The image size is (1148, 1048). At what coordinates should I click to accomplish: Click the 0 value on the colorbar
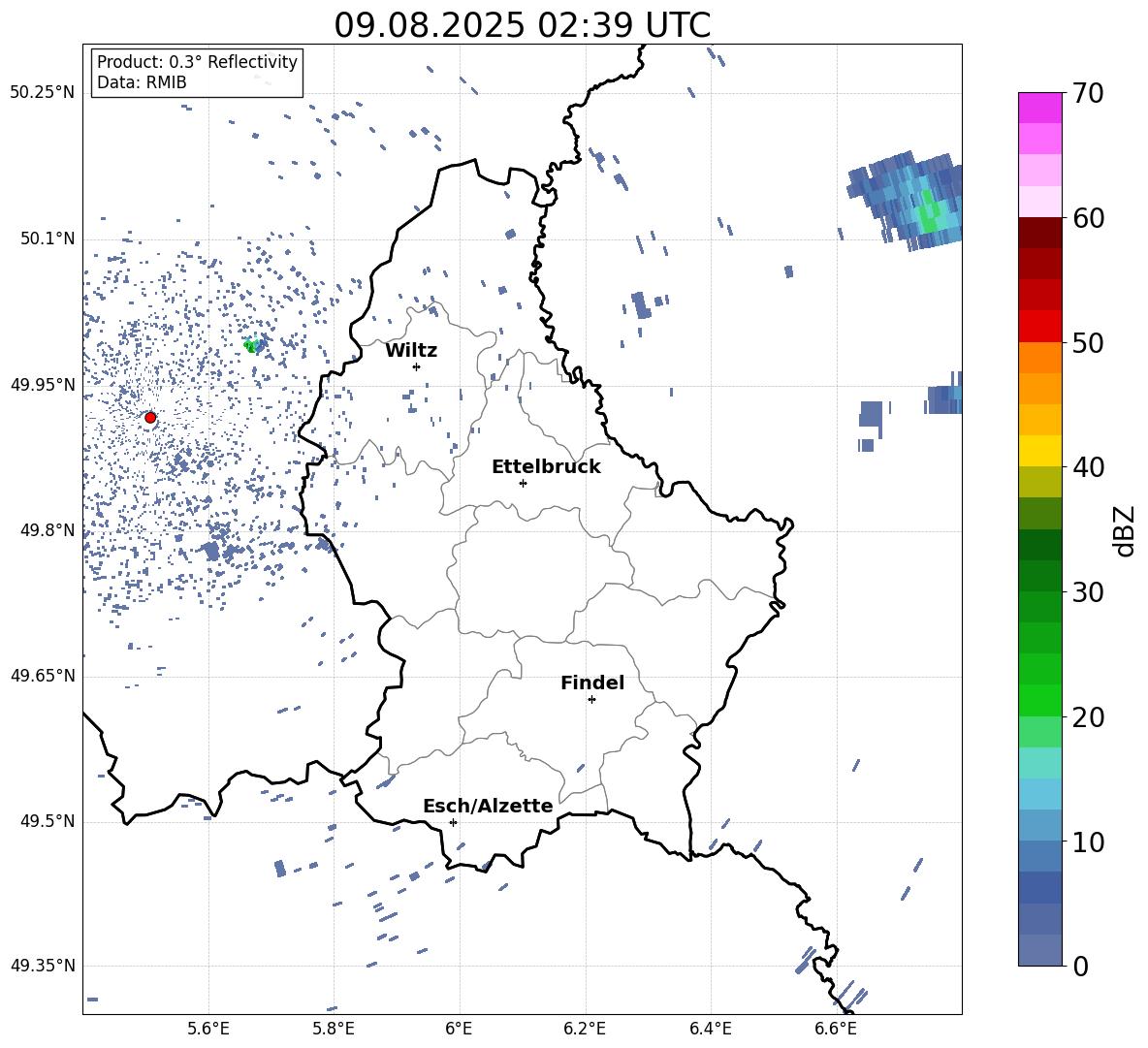coord(1080,967)
